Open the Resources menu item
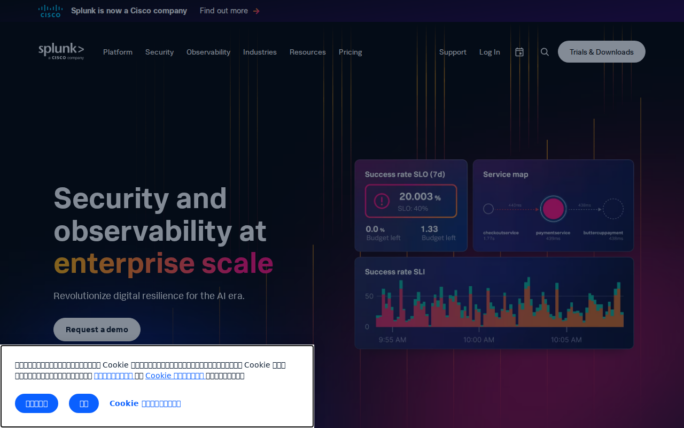The height and width of the screenshot is (428, 684). [x=307, y=52]
